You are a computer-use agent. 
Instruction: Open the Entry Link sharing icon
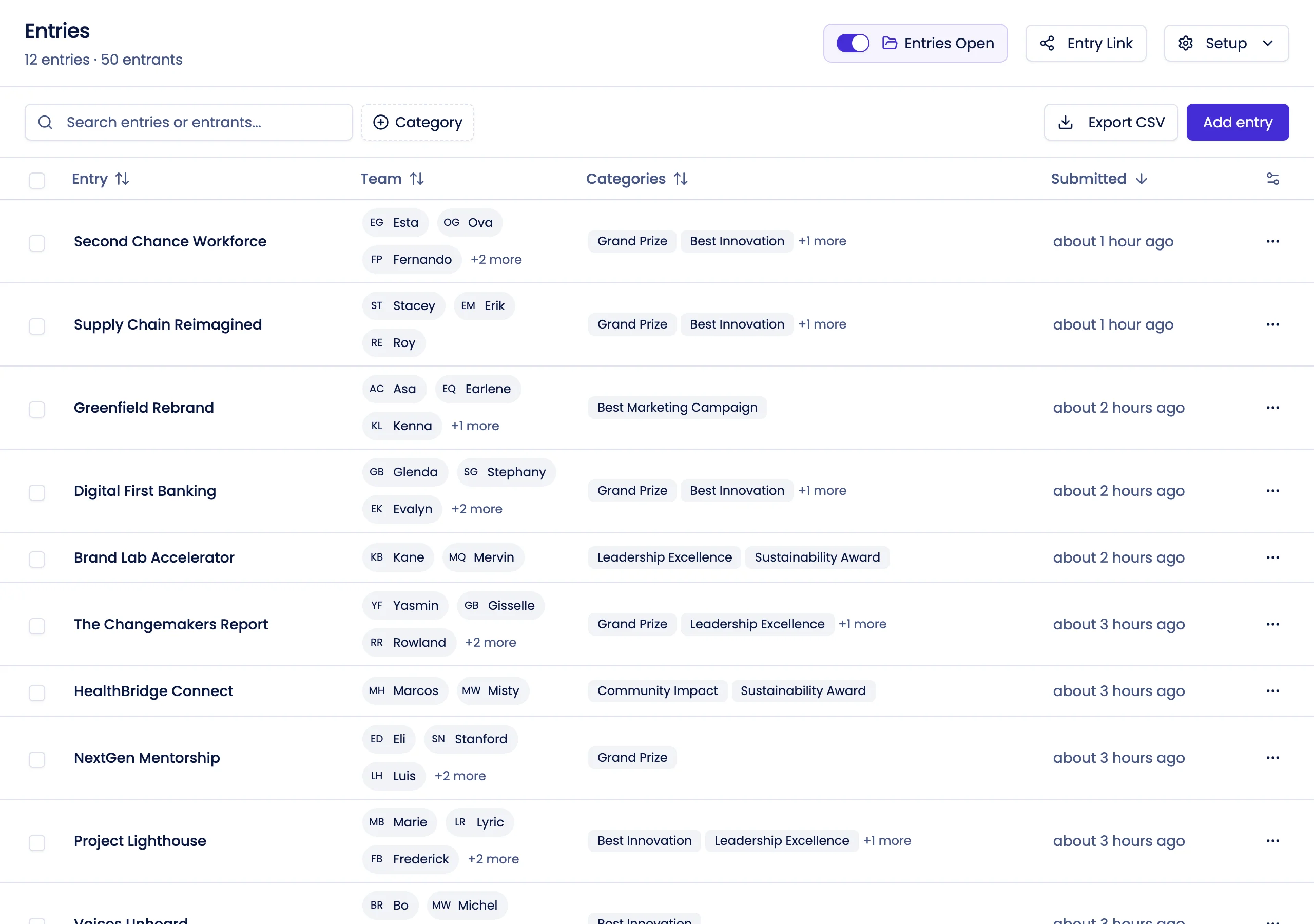1047,43
